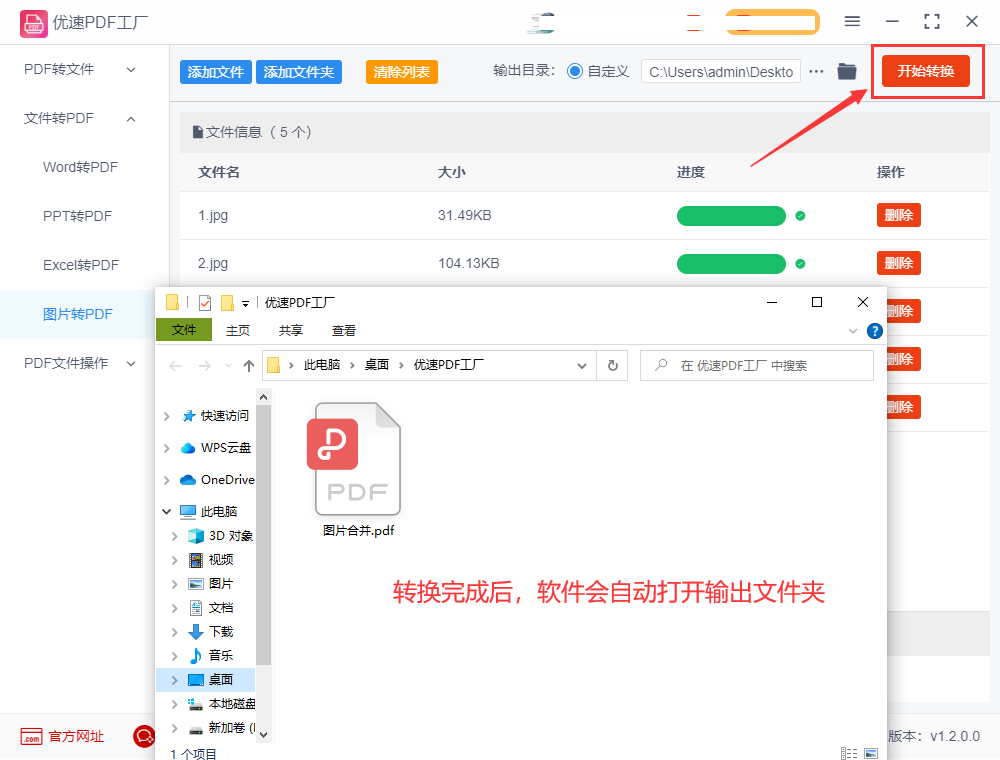Expand 快速访问 in the navigation tree

click(166, 416)
